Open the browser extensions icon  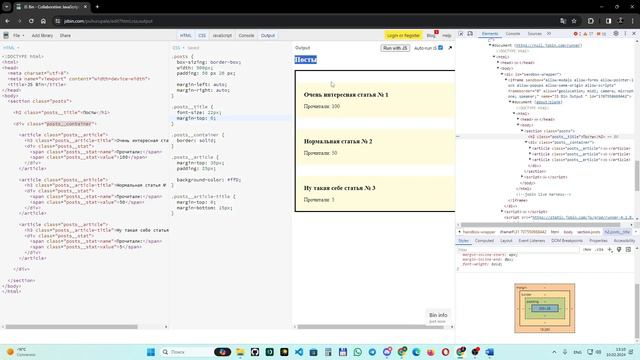591,21
